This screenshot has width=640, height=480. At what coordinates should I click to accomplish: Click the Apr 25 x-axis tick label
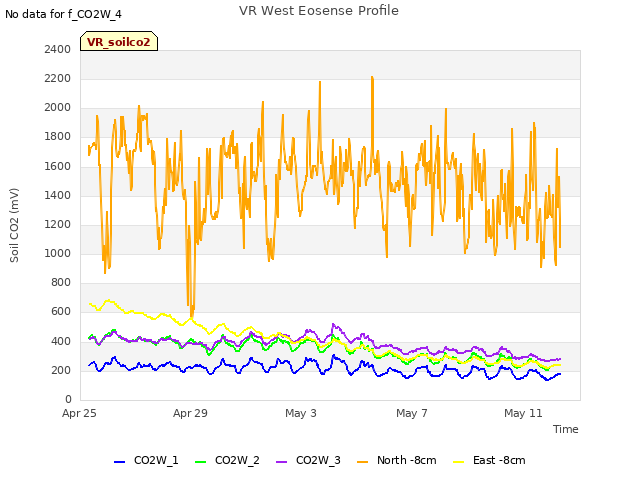pyautogui.click(x=79, y=413)
